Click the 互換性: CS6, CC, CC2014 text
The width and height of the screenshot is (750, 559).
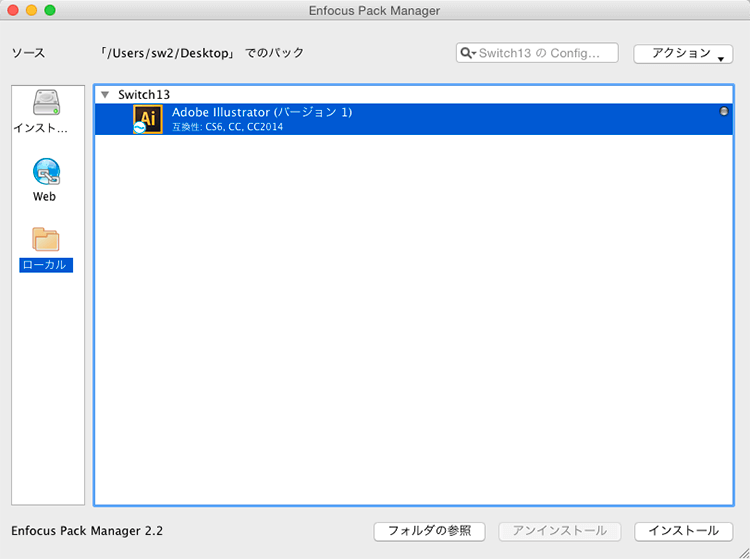(227, 127)
